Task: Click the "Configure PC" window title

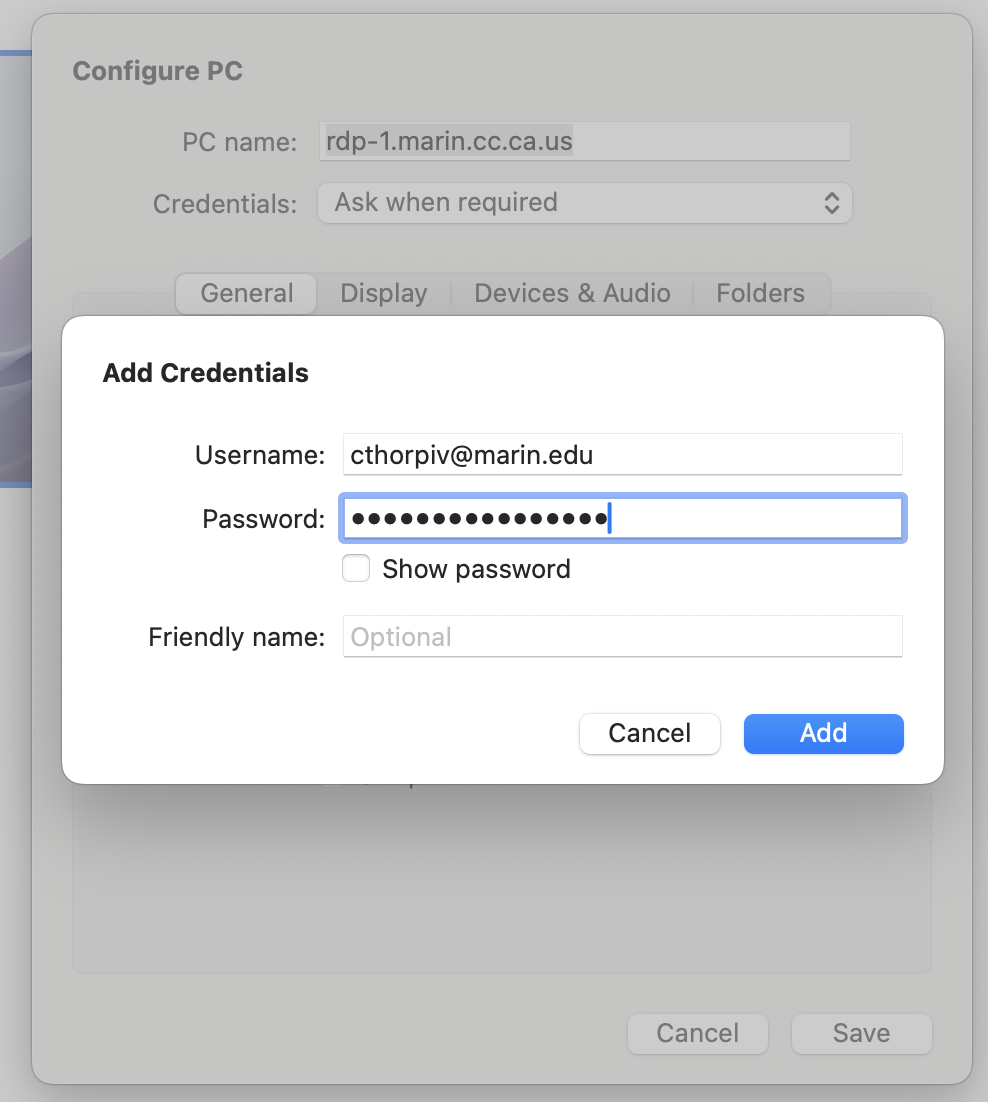Action: (x=158, y=72)
